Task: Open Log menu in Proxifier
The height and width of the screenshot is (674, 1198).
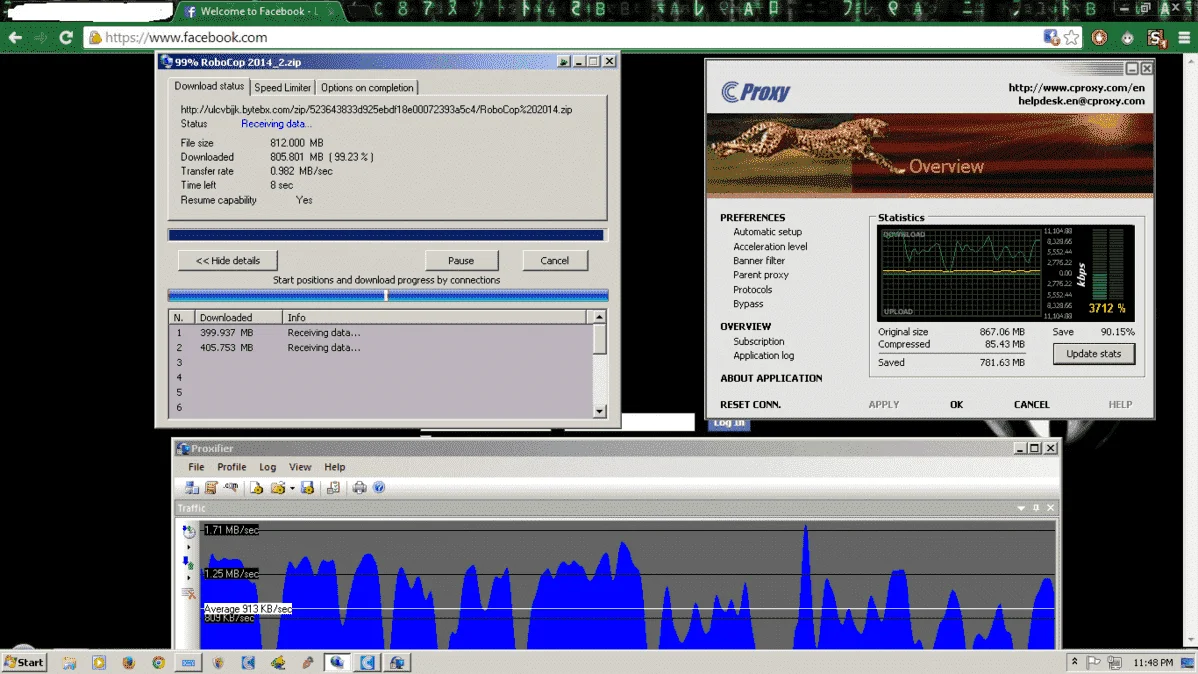Action: [x=267, y=467]
